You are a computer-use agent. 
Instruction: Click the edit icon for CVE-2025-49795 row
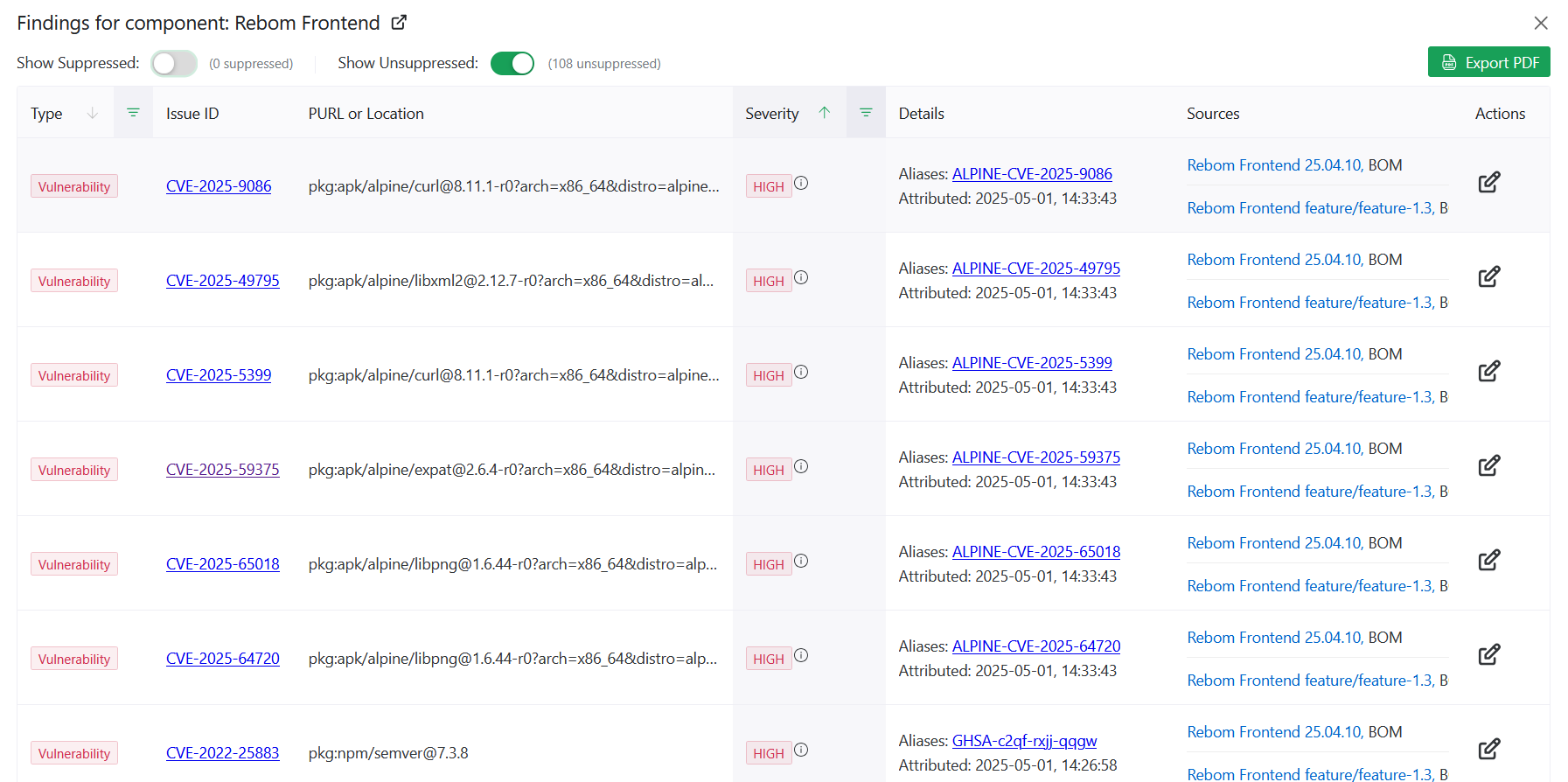(x=1488, y=277)
